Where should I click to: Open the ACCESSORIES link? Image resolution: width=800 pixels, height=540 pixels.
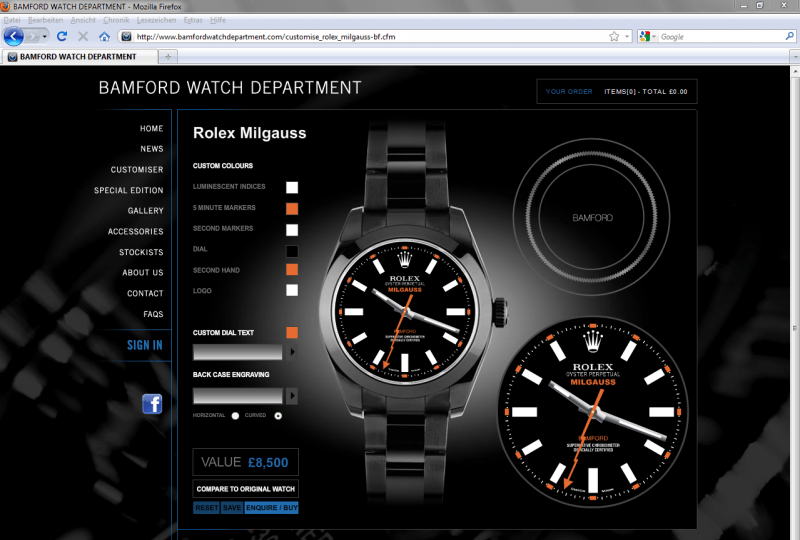click(x=135, y=232)
